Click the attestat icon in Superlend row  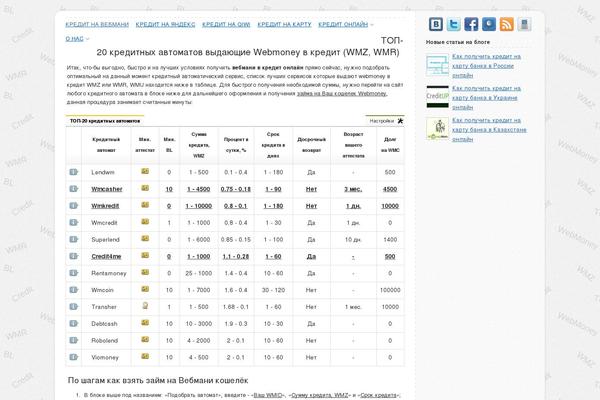coord(145,238)
